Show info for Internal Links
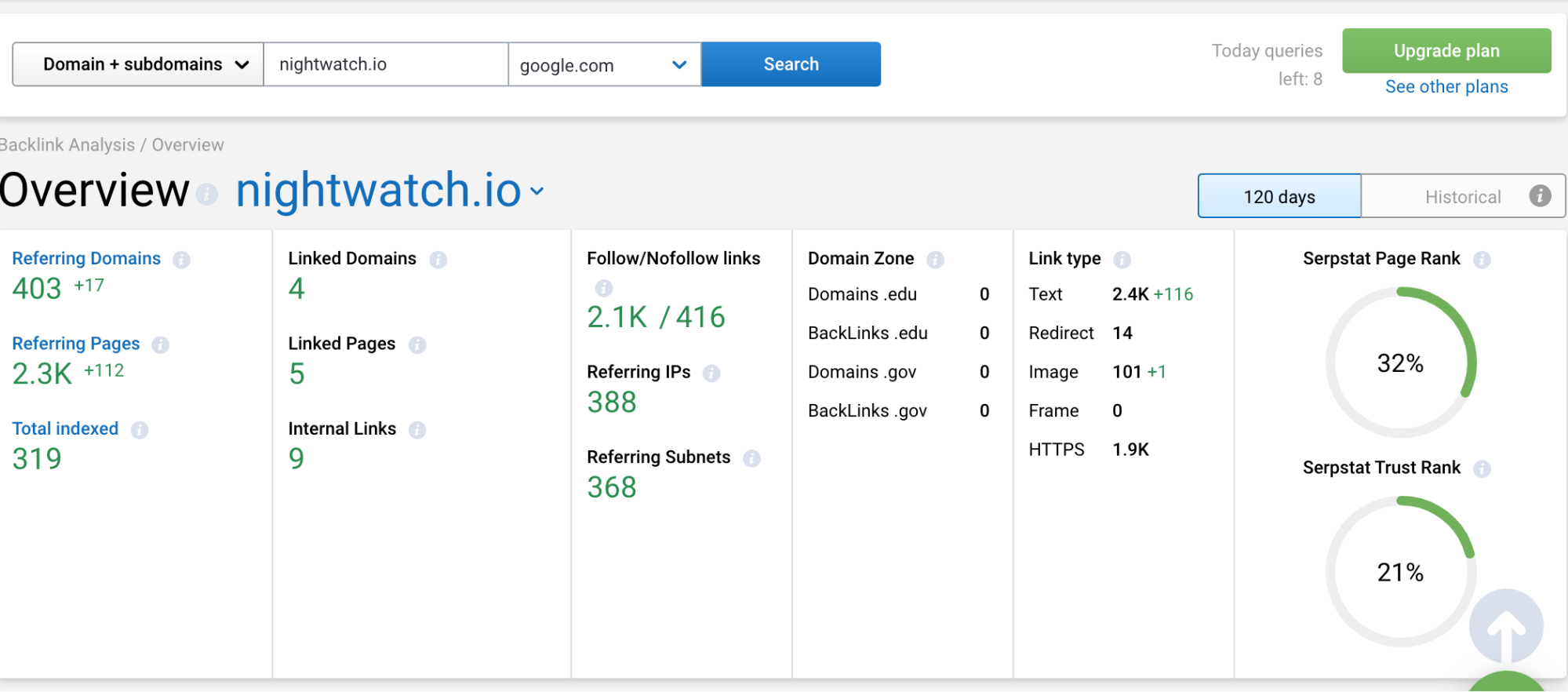This screenshot has height=692, width=1568. click(417, 430)
